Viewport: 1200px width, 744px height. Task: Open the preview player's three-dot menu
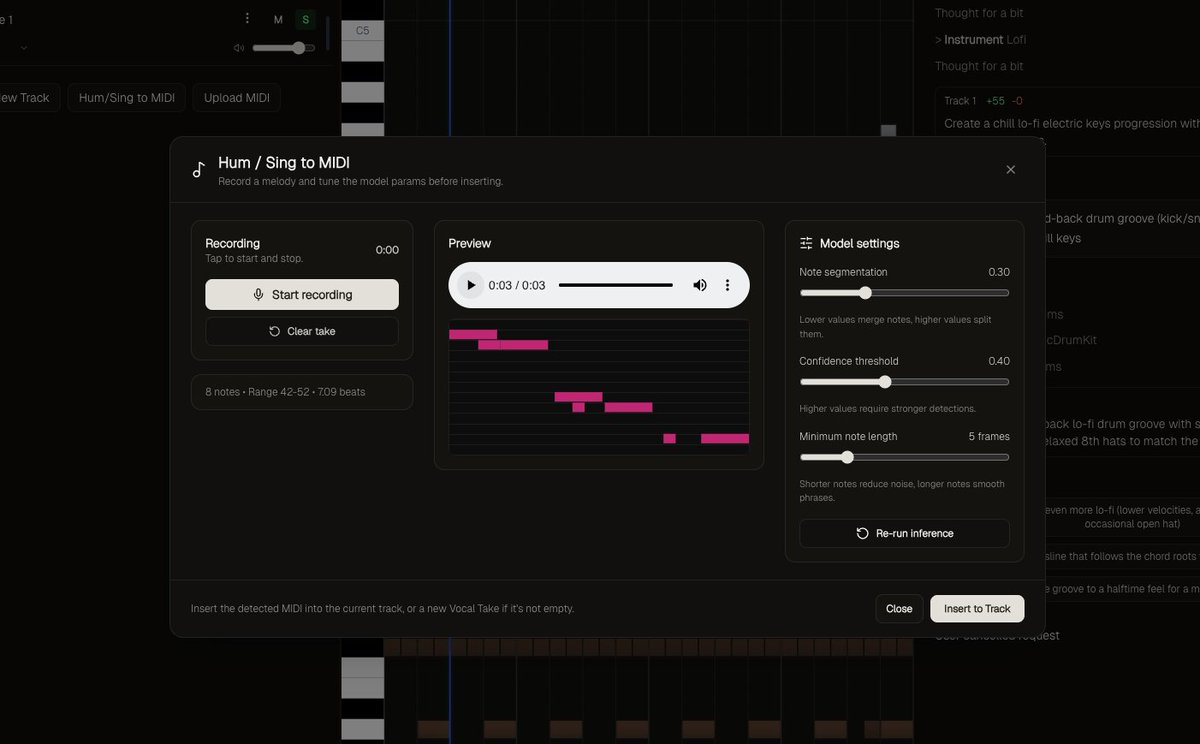(x=727, y=285)
